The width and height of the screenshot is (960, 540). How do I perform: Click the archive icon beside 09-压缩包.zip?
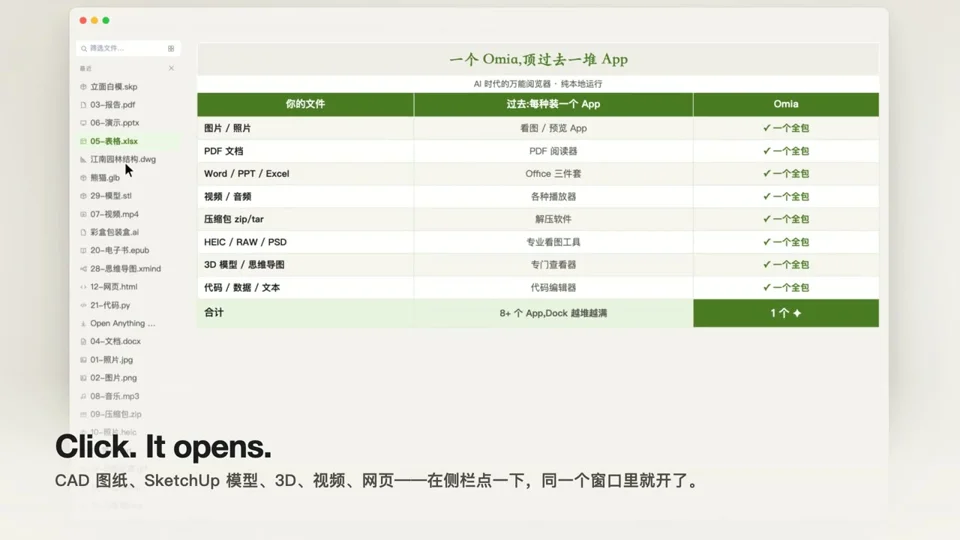point(83,414)
